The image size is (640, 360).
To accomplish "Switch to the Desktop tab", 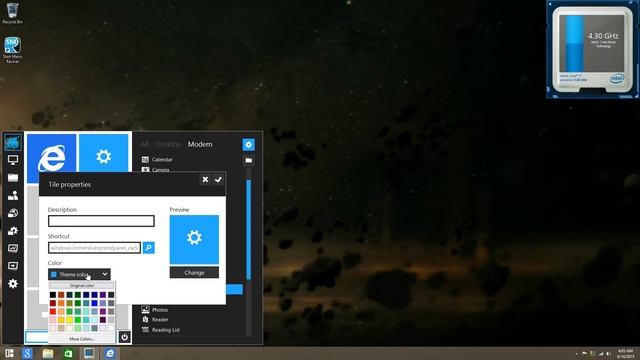I will pos(168,144).
